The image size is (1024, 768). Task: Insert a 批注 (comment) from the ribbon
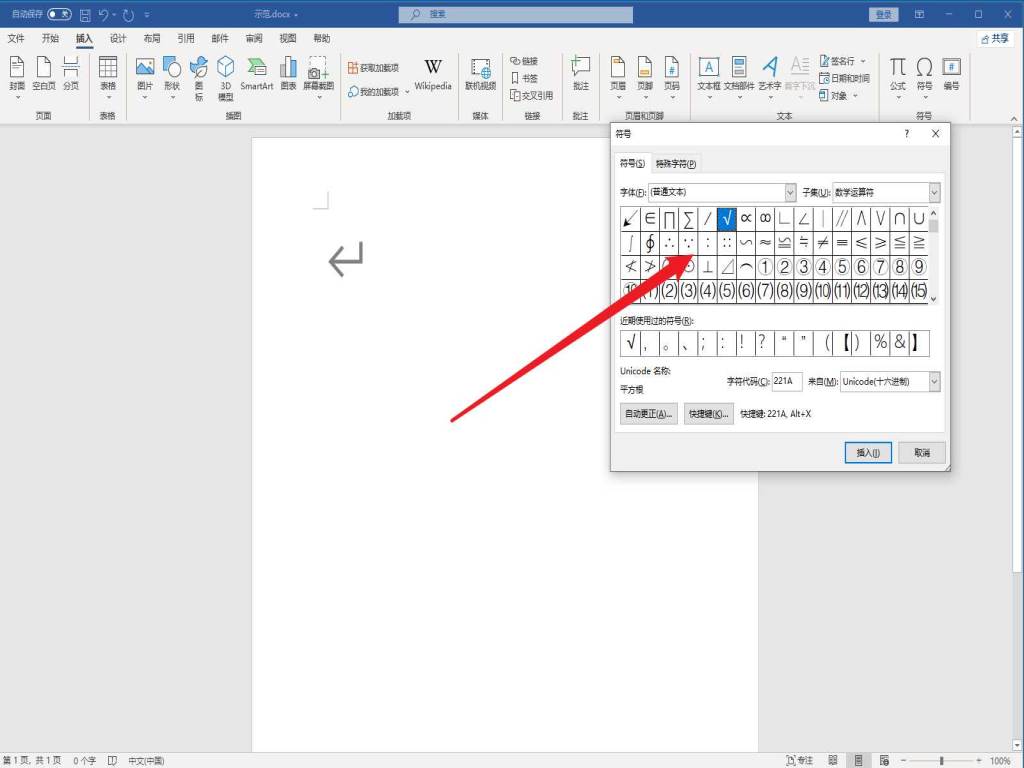click(580, 74)
